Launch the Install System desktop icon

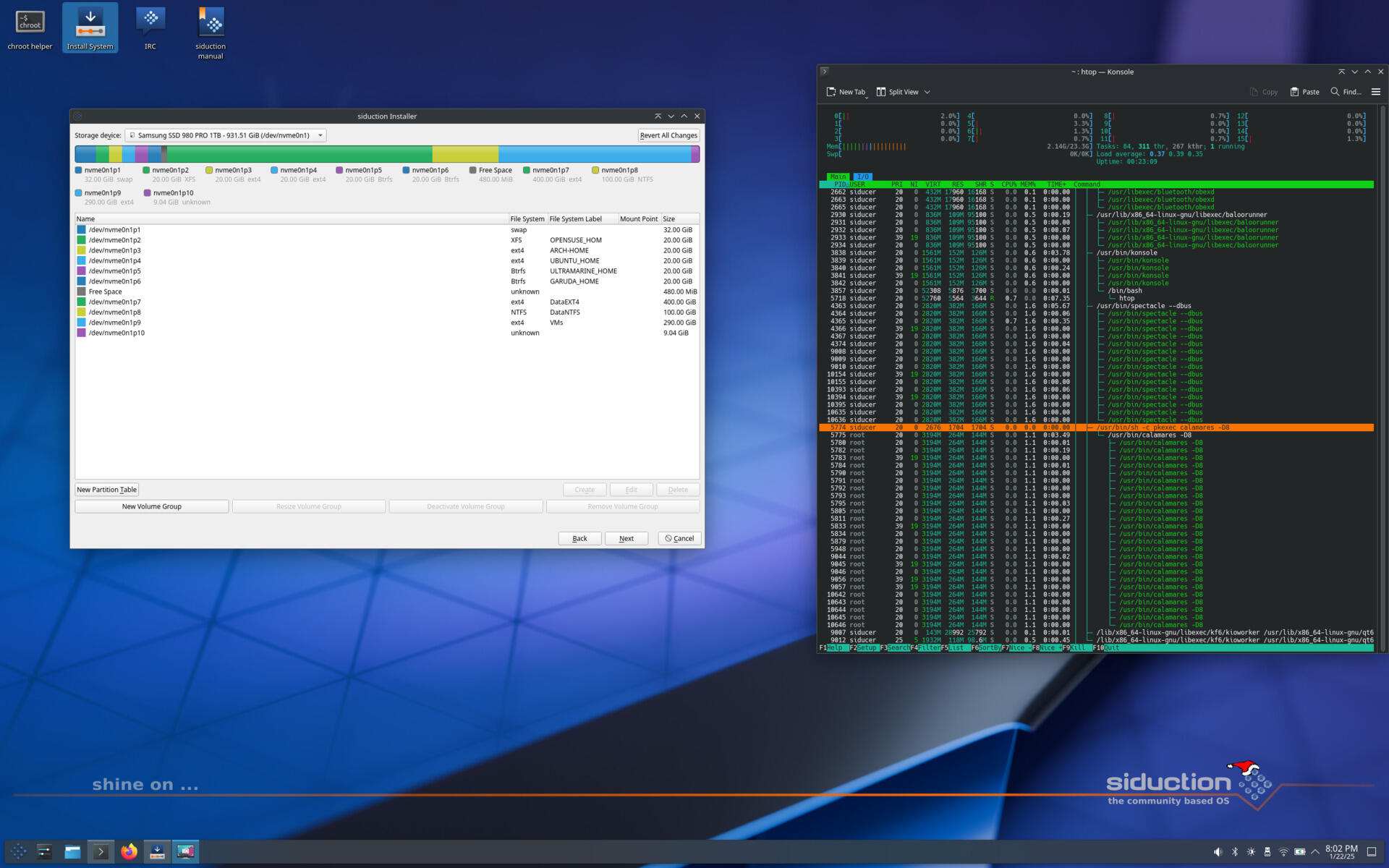[x=90, y=29]
